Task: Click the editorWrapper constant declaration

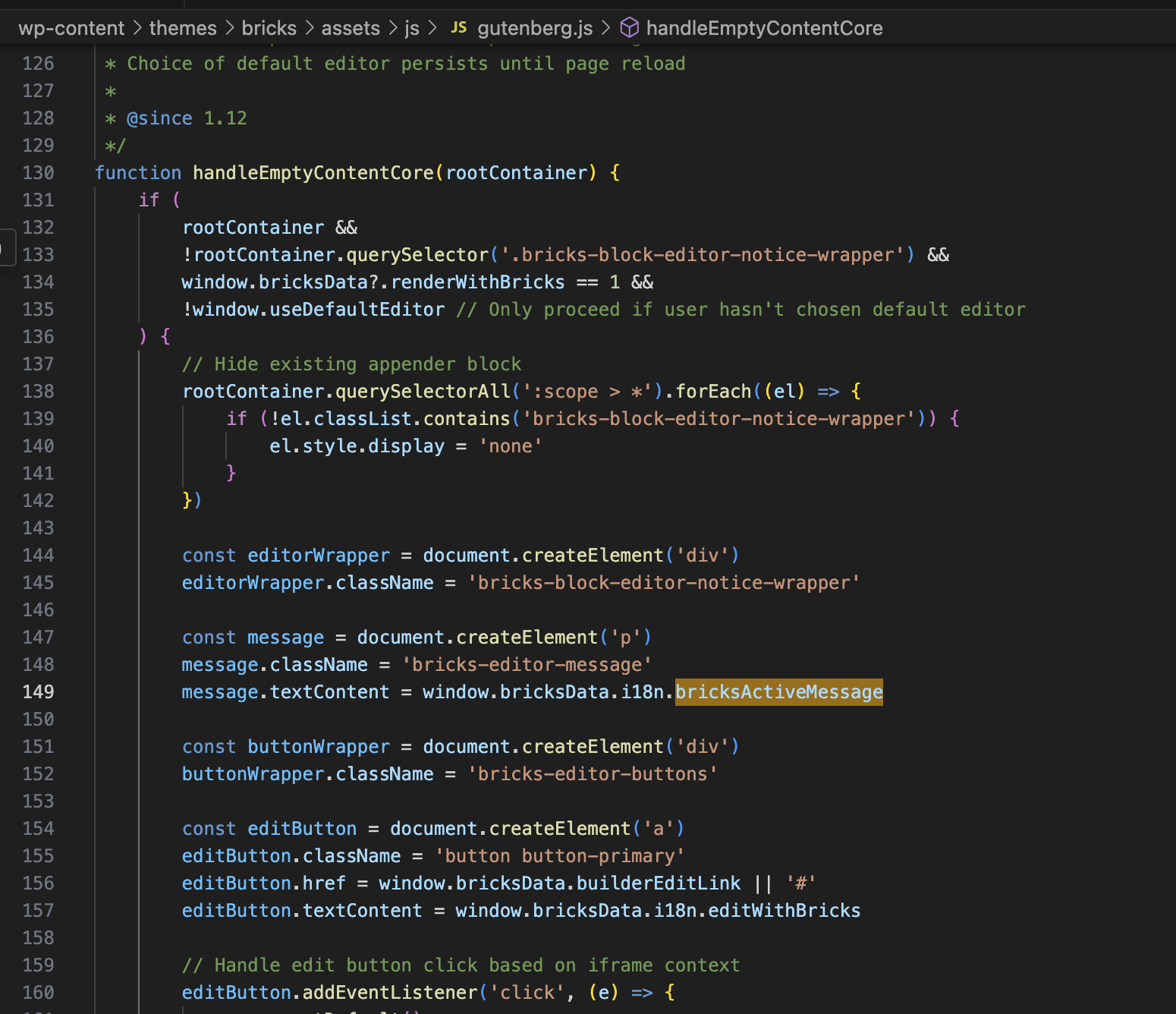Action: click(318, 556)
